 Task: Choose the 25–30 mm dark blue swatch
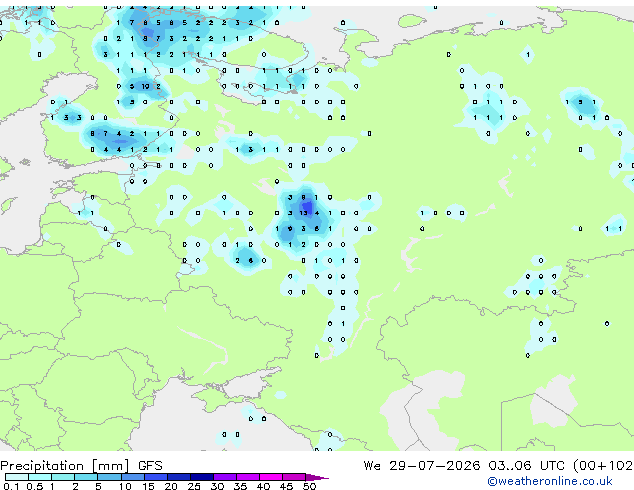pos(202,477)
